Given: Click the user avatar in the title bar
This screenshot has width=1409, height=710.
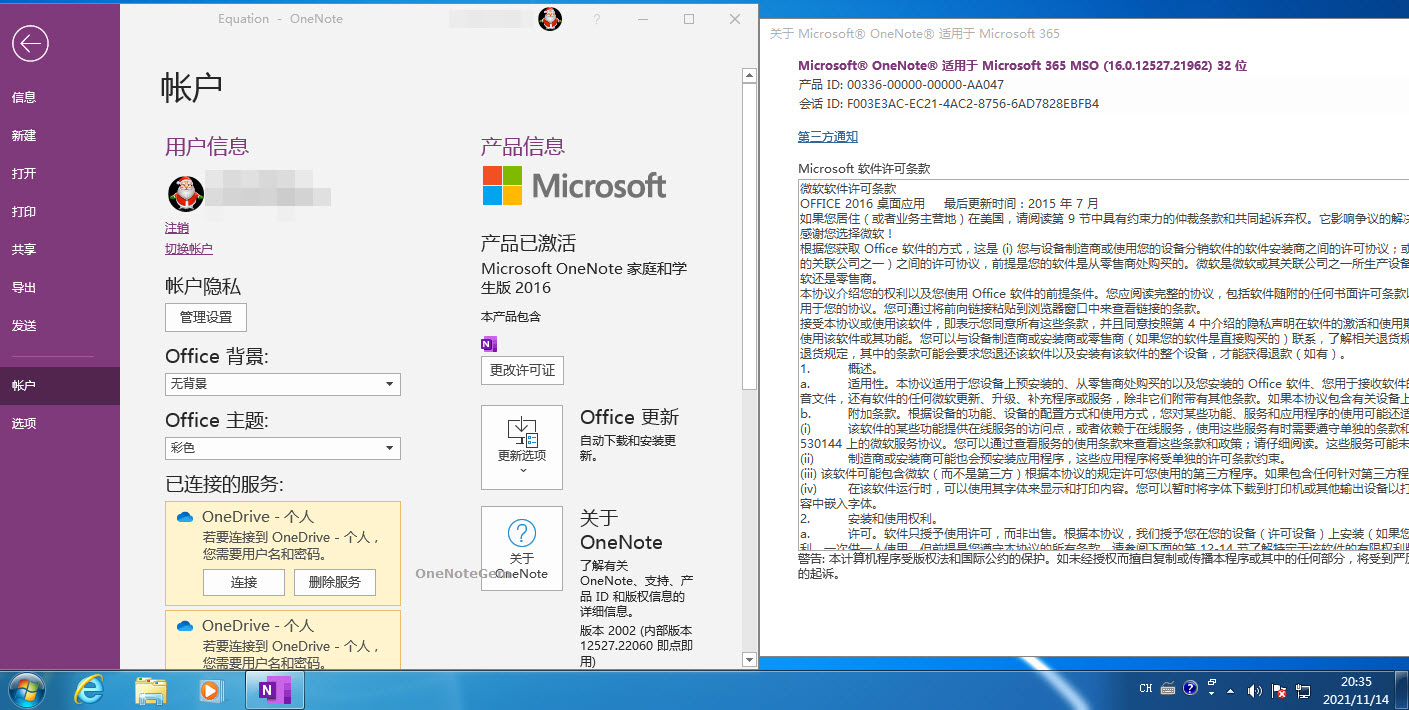Looking at the screenshot, I should coord(550,19).
